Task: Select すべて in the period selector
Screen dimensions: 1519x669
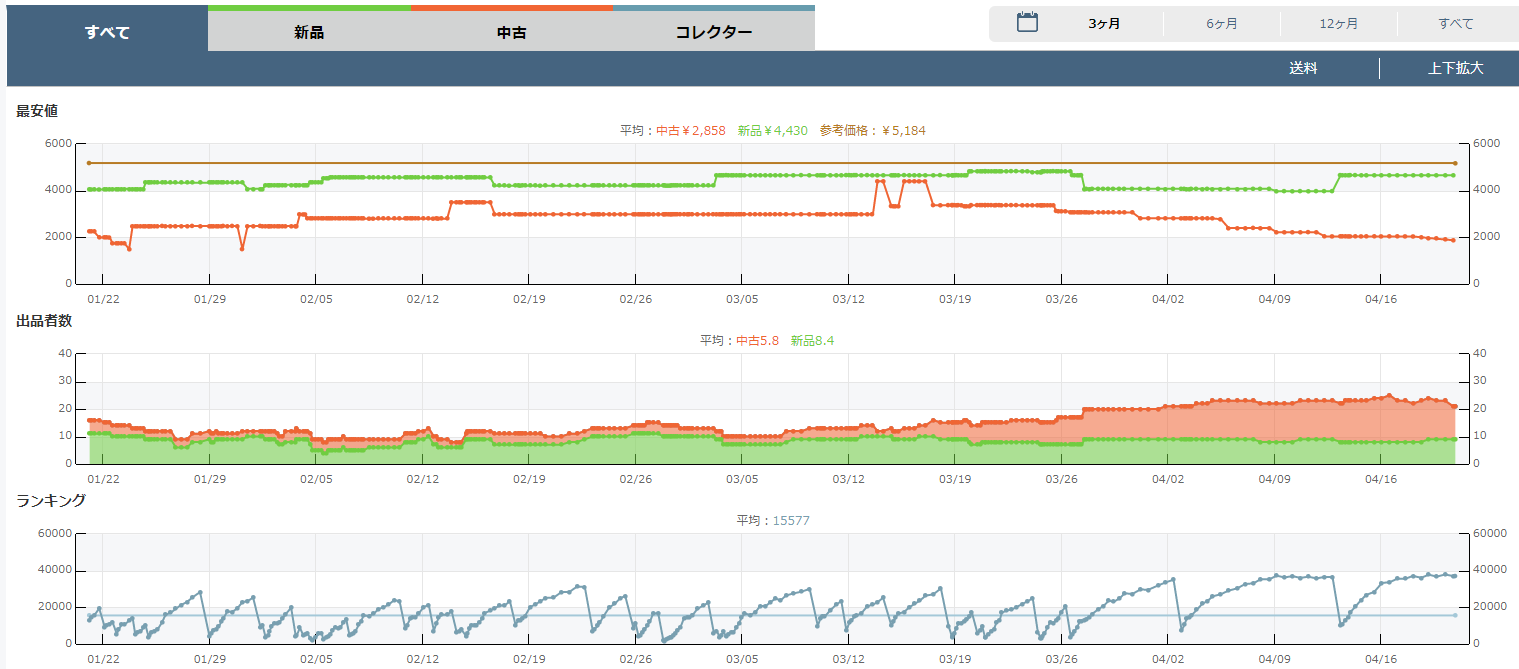Action: tap(1455, 24)
